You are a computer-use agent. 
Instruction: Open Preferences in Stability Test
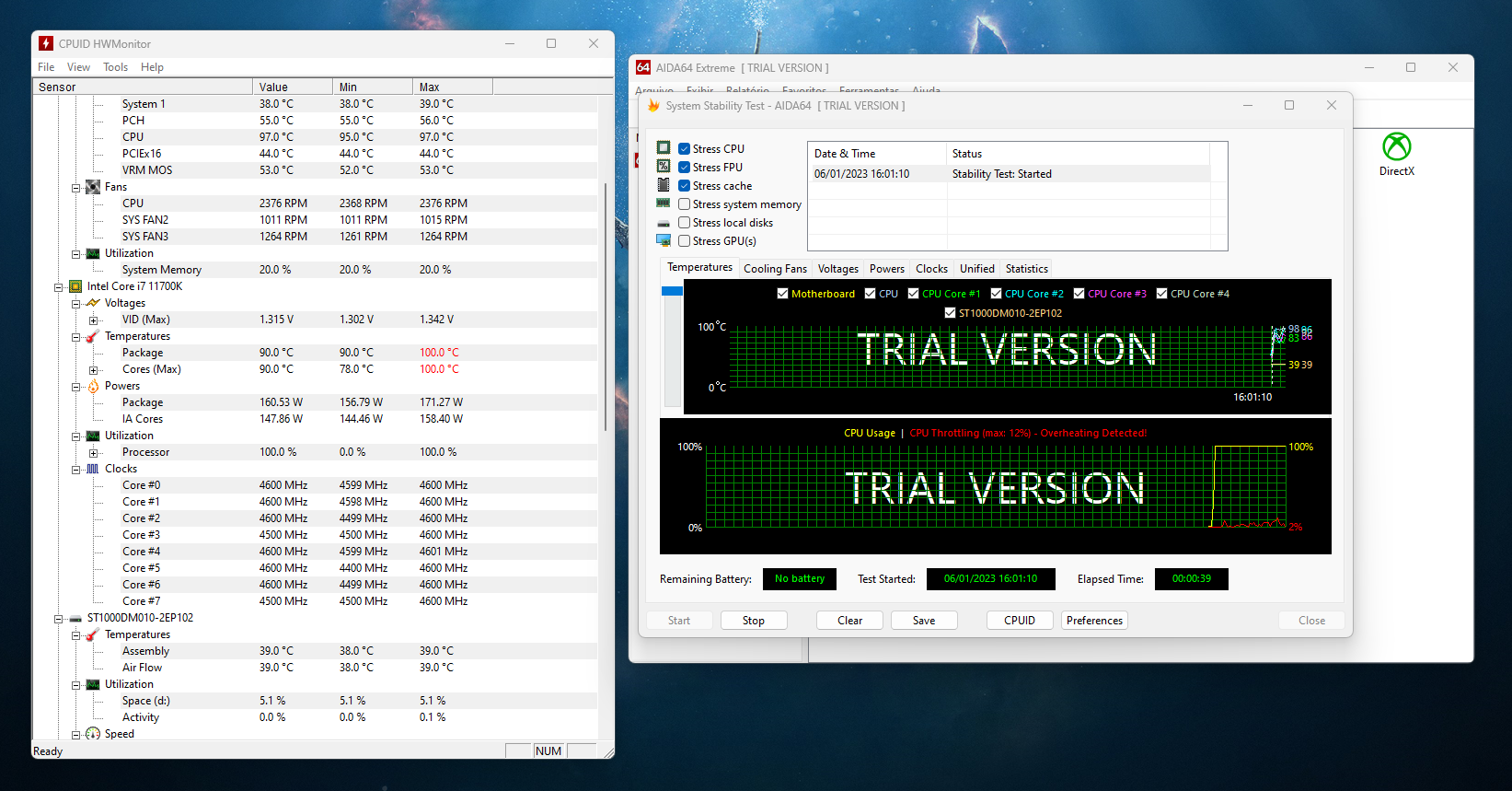(1094, 621)
